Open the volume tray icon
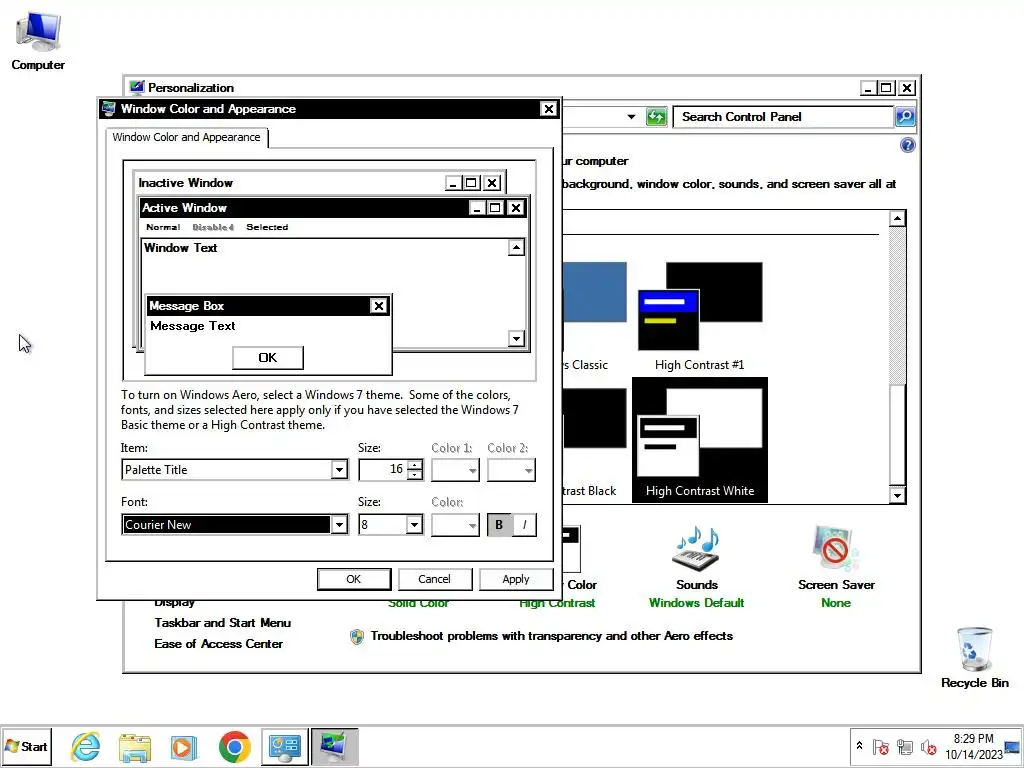This screenshot has width=1024, height=768. [x=928, y=746]
